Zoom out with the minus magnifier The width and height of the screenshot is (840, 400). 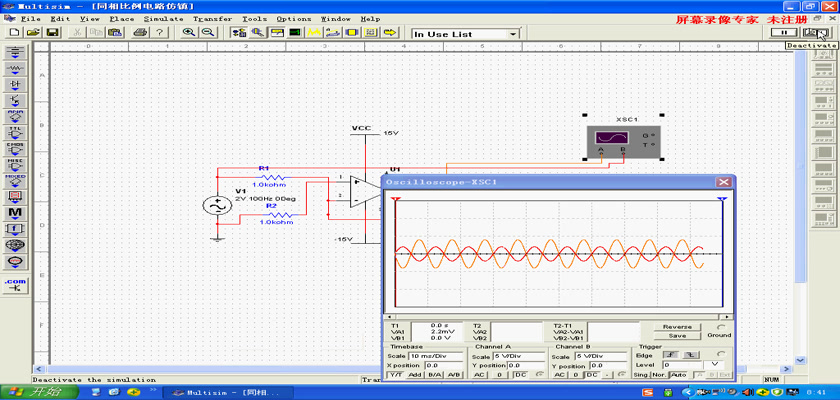[x=207, y=33]
